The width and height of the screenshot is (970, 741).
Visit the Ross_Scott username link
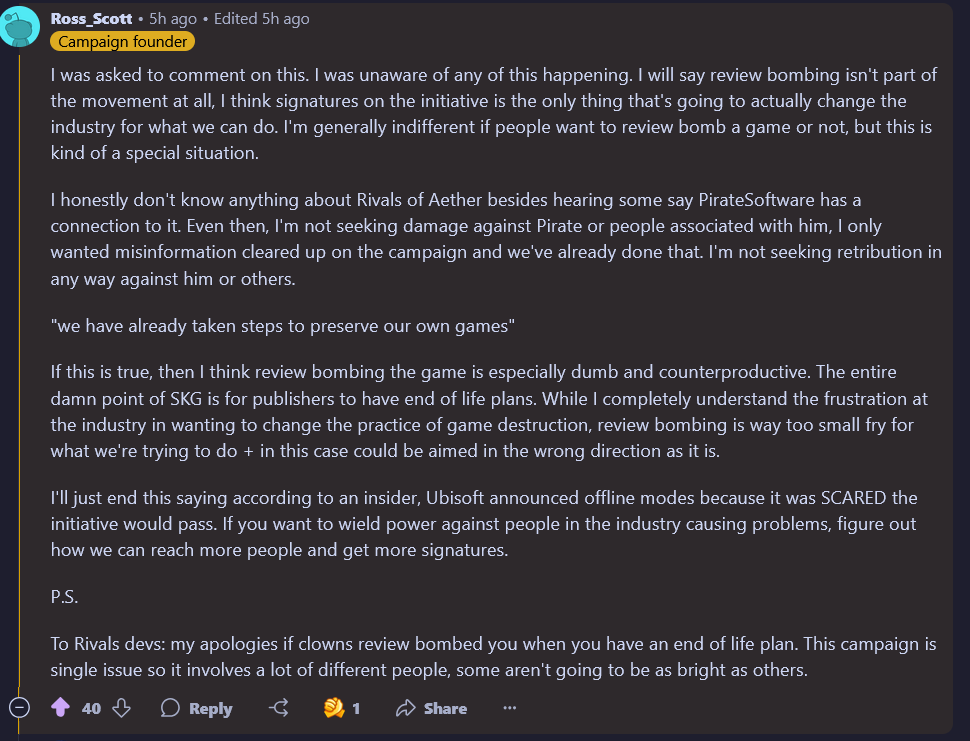[x=92, y=19]
